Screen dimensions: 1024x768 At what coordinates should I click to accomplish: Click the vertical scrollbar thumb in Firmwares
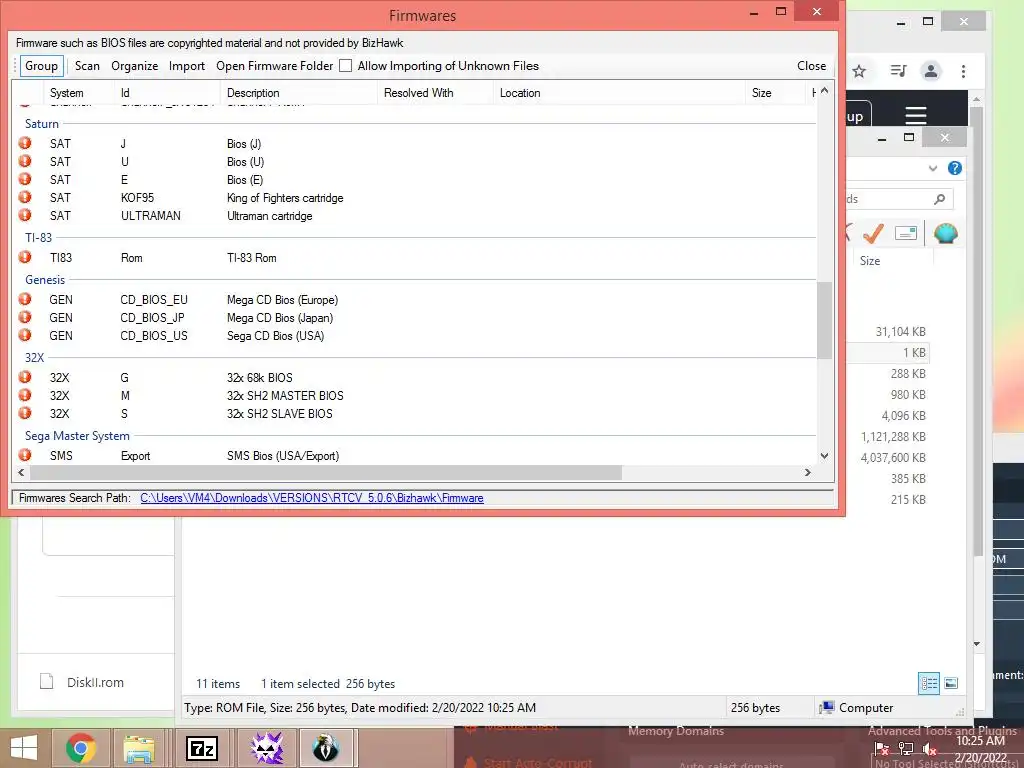824,320
